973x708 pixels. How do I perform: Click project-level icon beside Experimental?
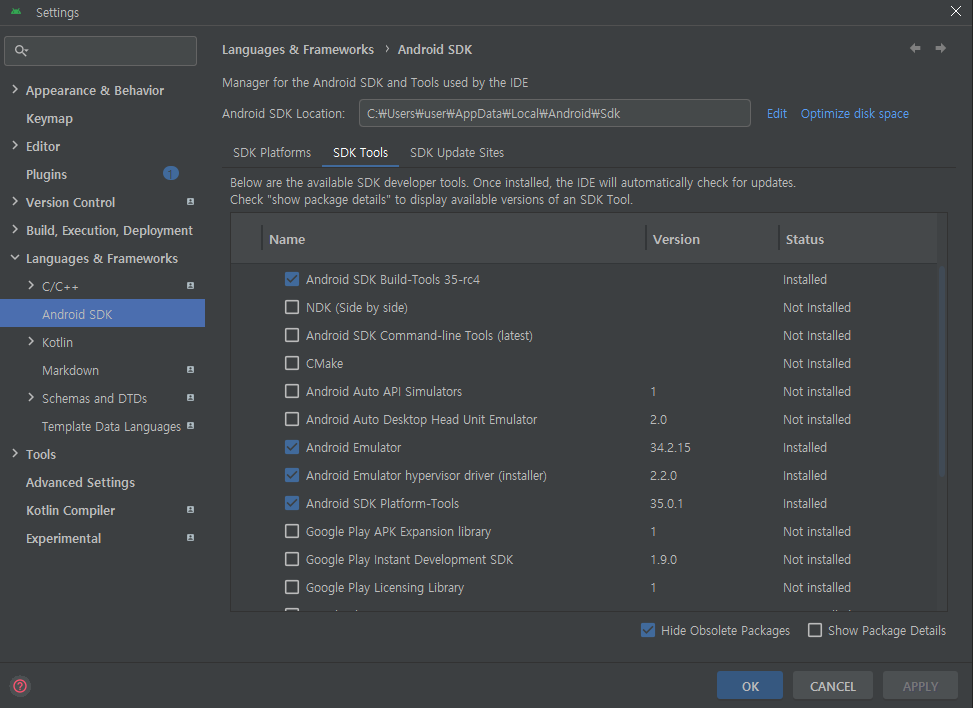(x=191, y=537)
